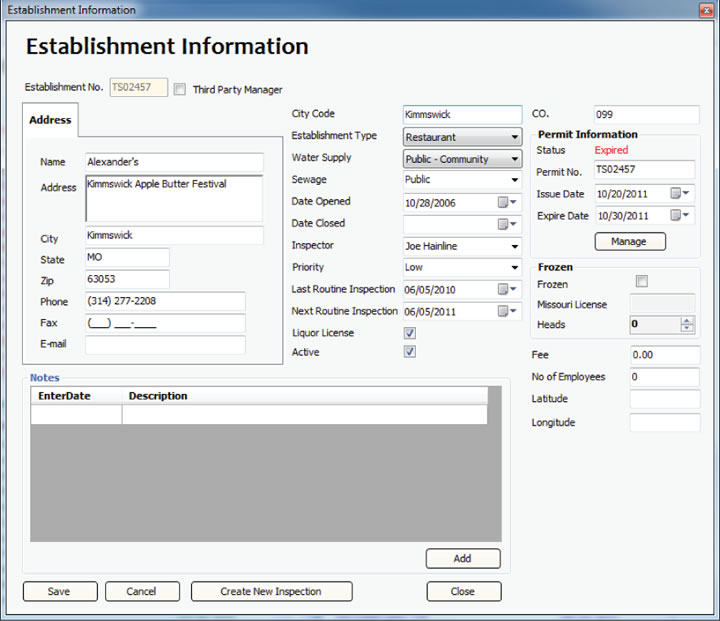Click the State field showing MO
Viewport: 720px width, 621px height.
pyautogui.click(x=127, y=257)
